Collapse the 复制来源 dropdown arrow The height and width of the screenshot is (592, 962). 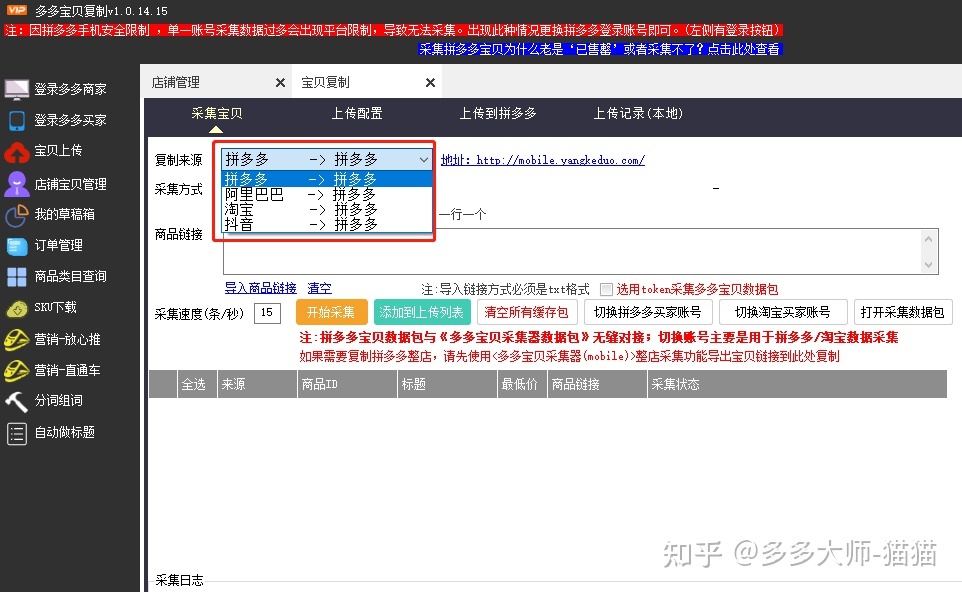tap(424, 160)
